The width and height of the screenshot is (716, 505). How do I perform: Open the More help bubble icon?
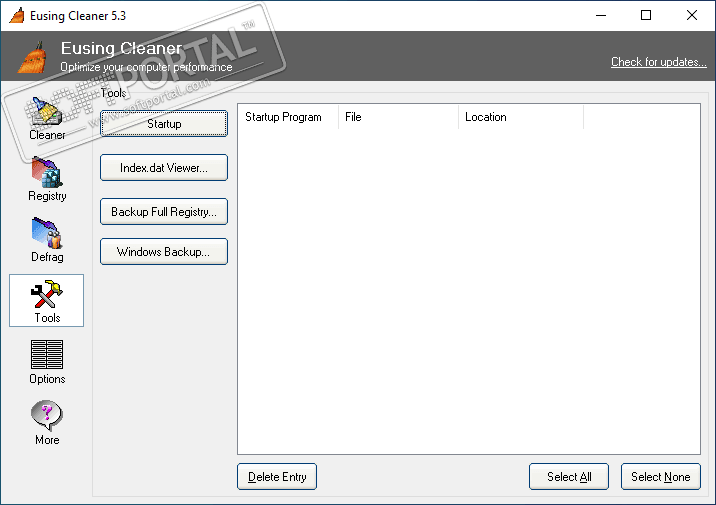[47, 416]
